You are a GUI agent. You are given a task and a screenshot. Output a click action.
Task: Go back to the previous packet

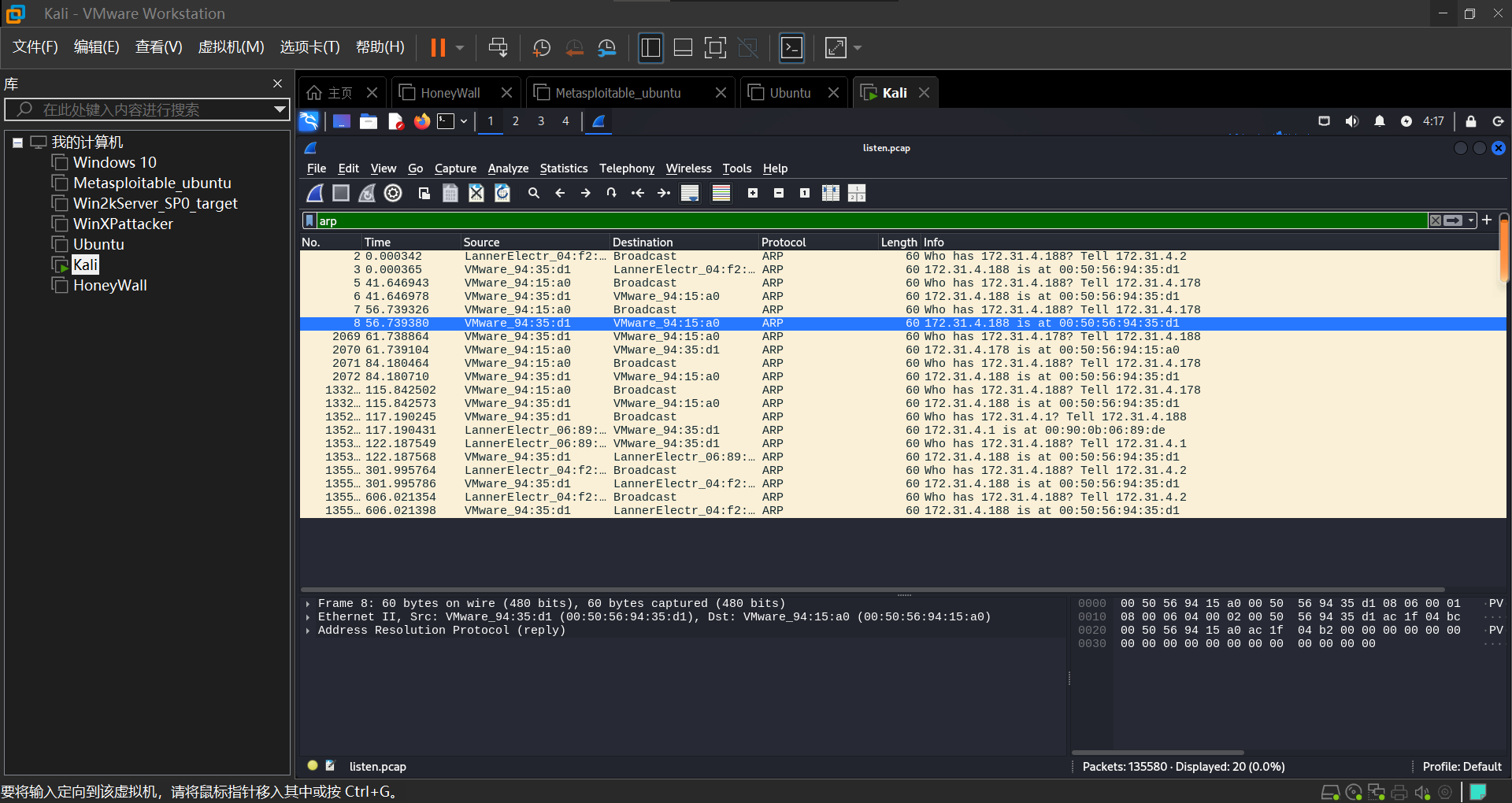coord(560,193)
